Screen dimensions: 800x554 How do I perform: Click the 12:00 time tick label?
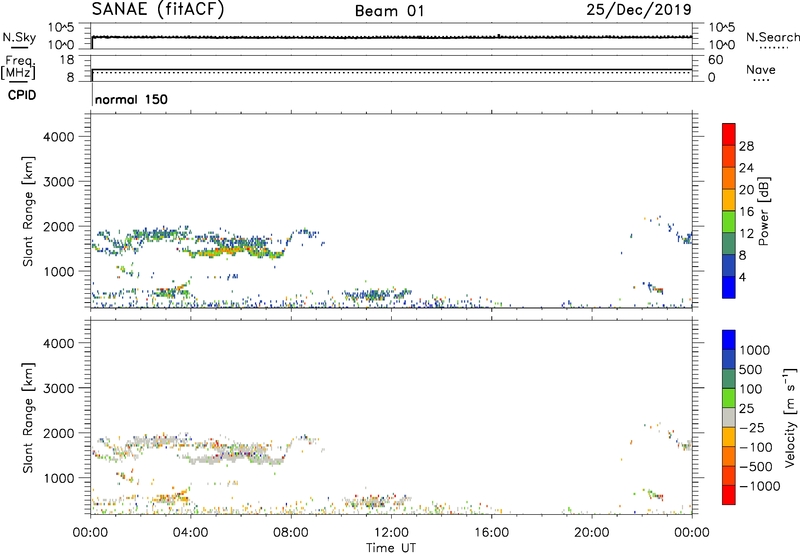tap(391, 533)
